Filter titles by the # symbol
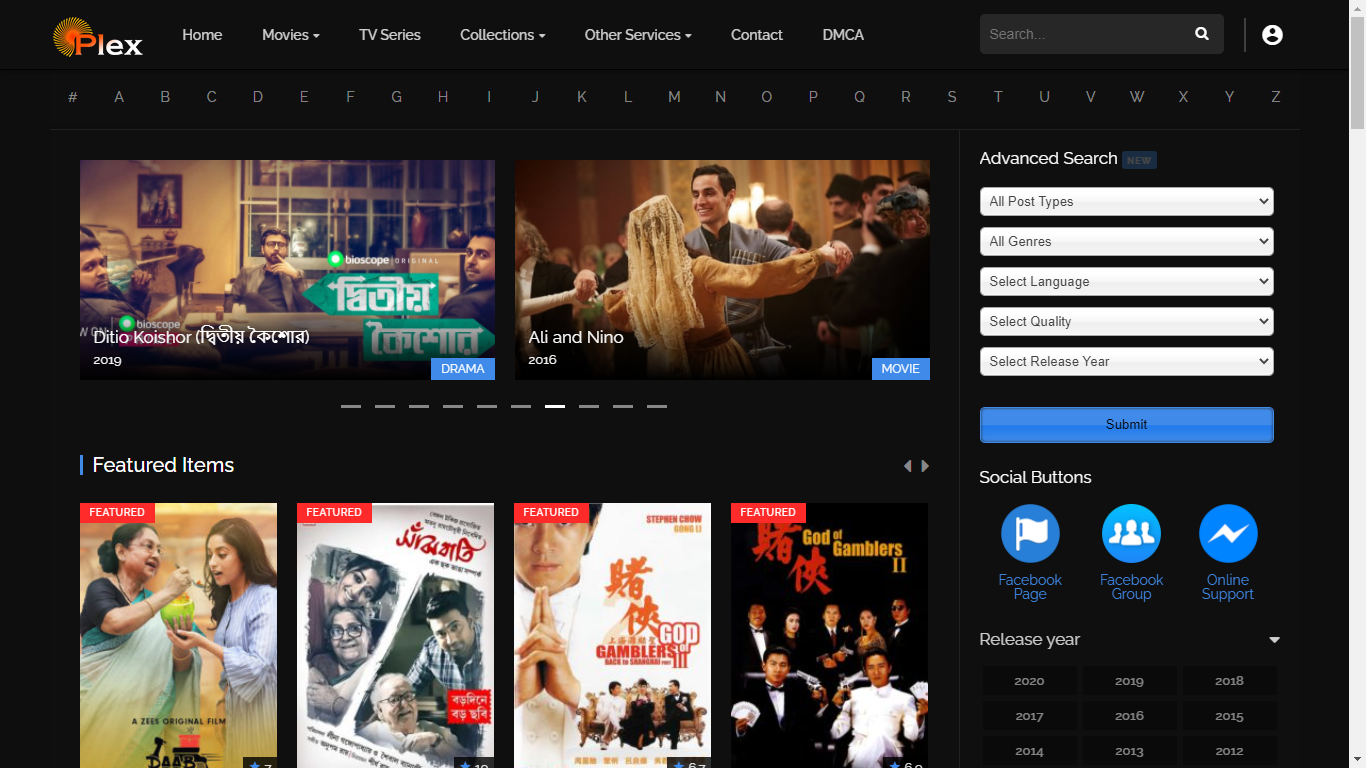Image resolution: width=1366 pixels, height=768 pixels. pos(73,97)
